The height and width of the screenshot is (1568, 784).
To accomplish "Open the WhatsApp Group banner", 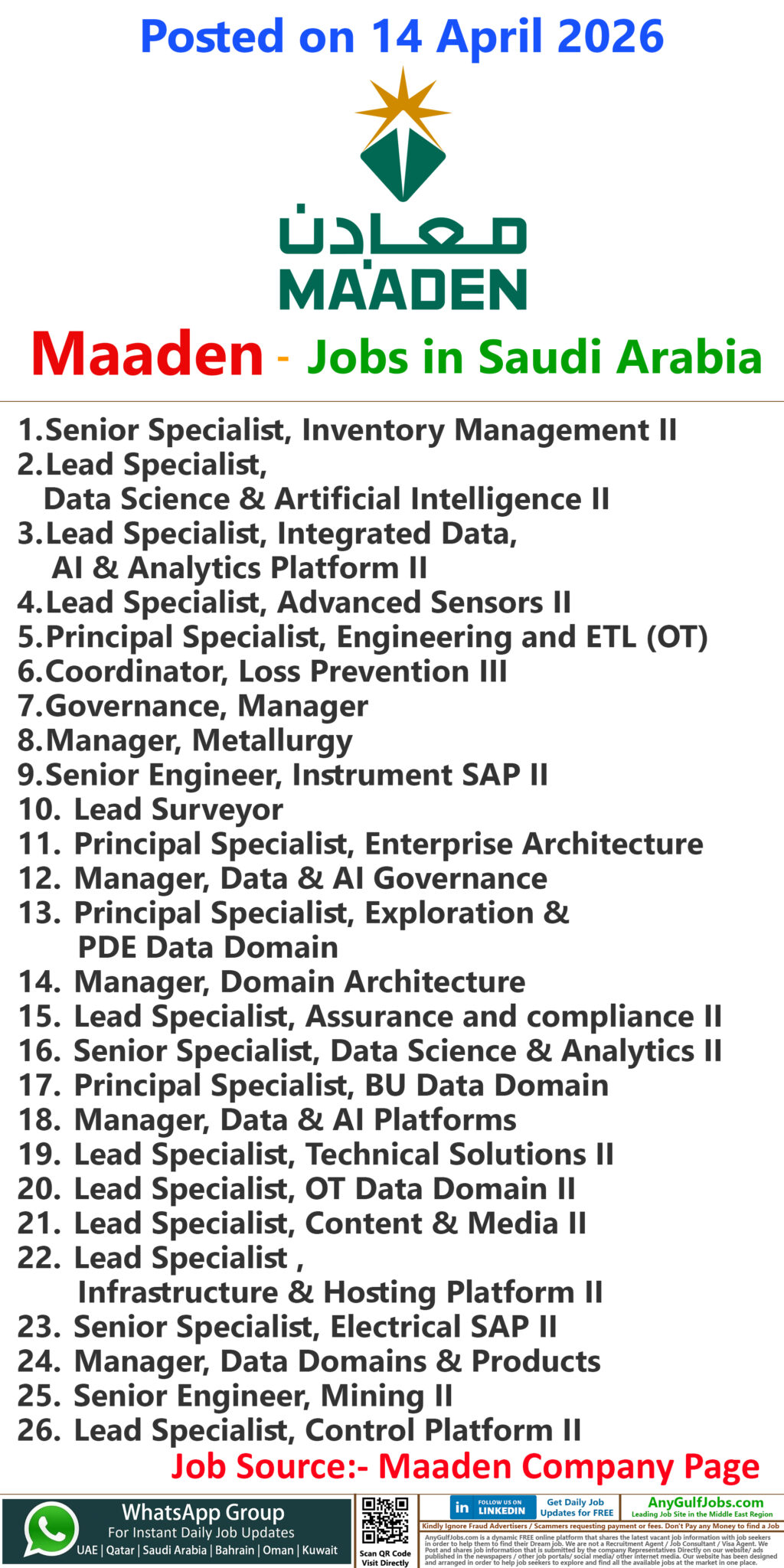I will click(177, 1529).
